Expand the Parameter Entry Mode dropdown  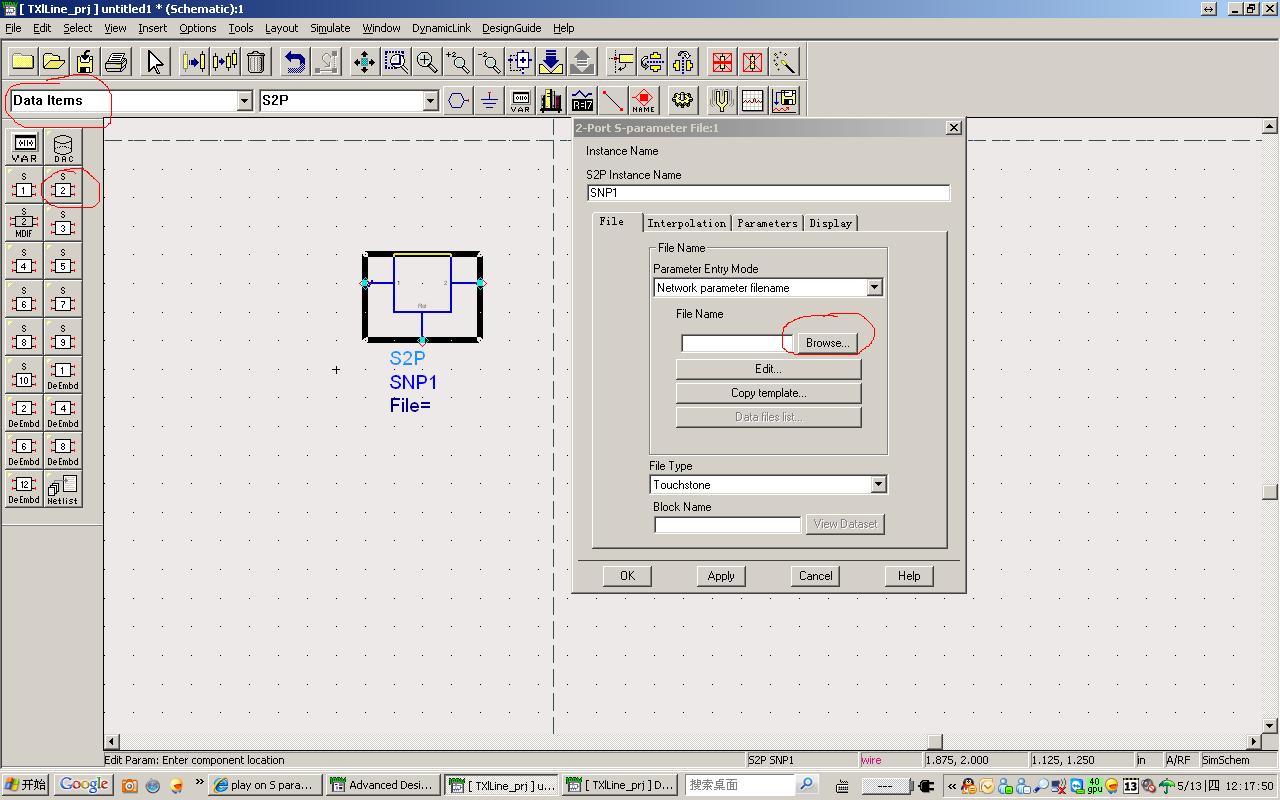[x=874, y=288]
